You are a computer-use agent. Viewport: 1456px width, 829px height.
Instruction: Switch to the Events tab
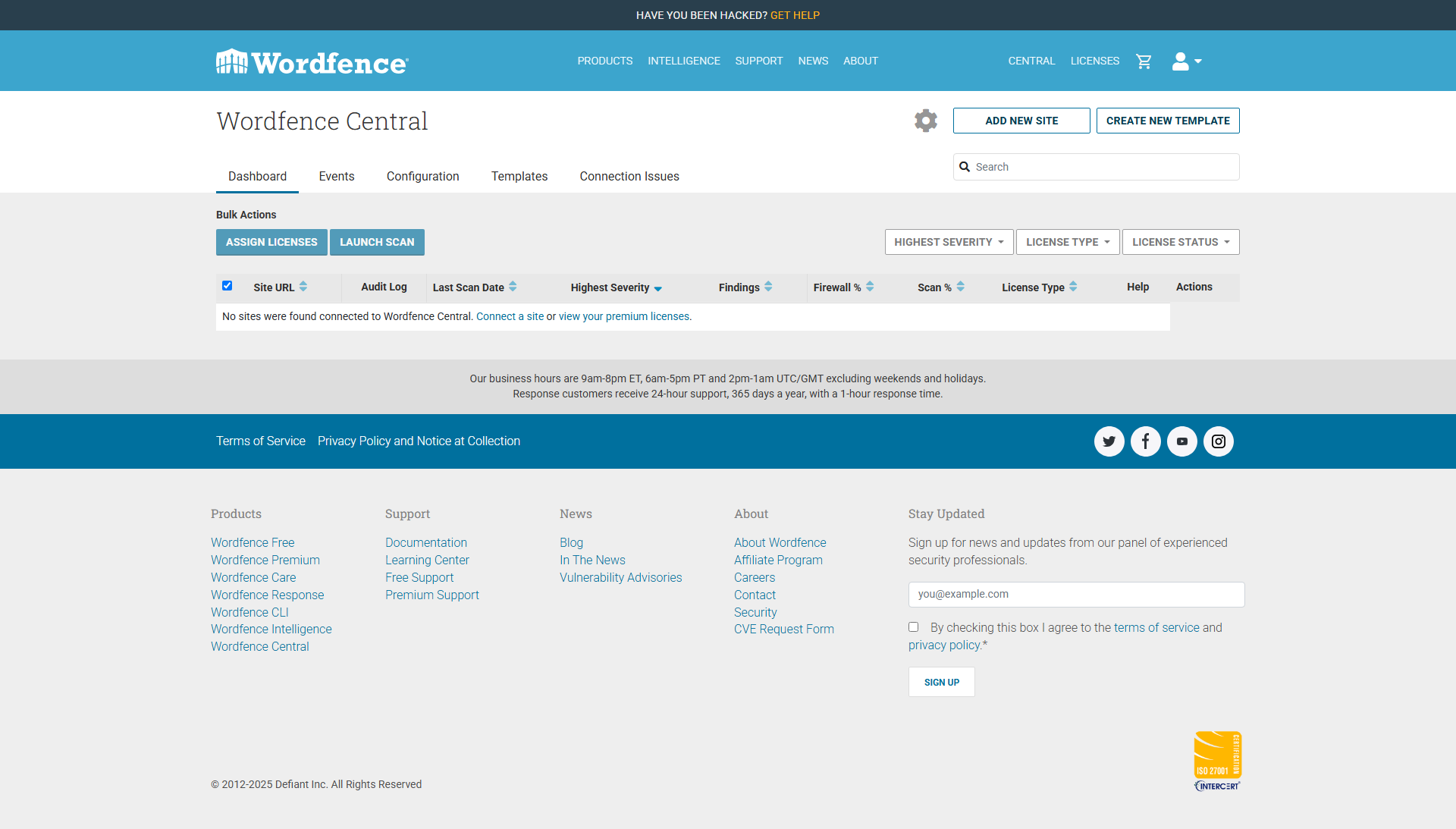[x=336, y=176]
